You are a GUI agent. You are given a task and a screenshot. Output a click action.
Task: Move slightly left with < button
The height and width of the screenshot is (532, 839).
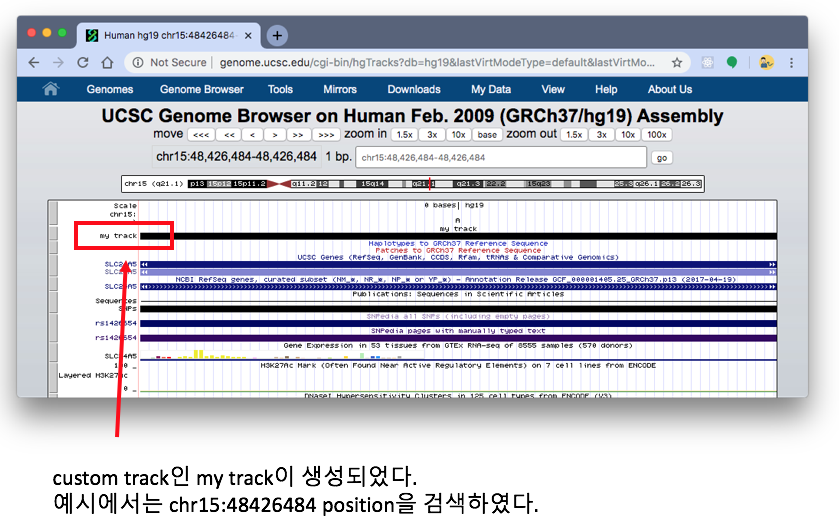point(252,135)
